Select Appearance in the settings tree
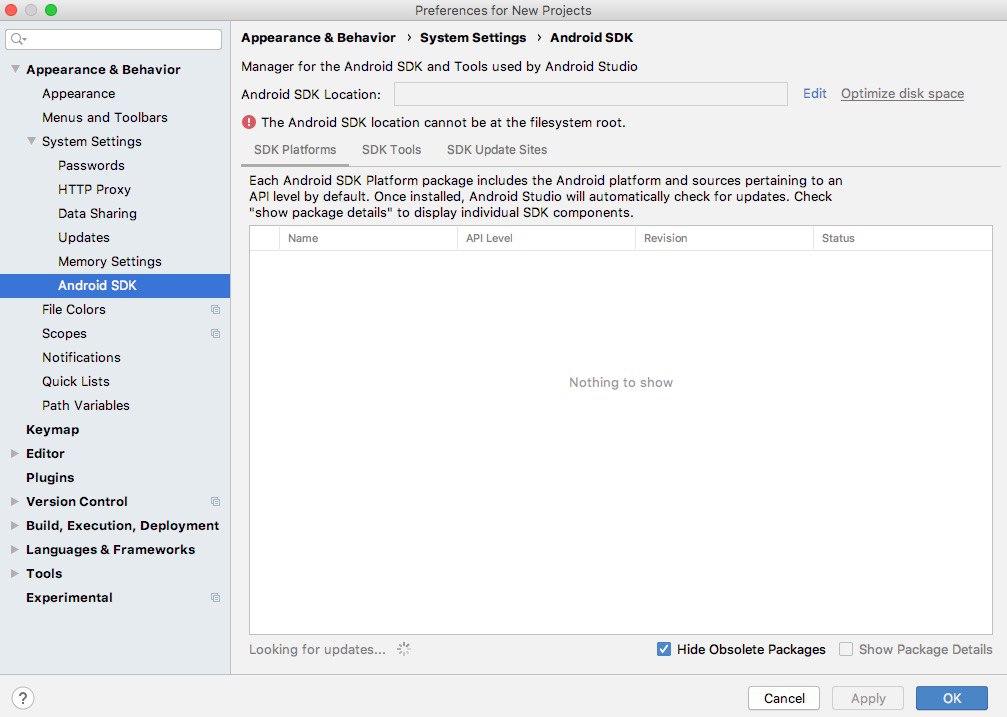 click(x=78, y=93)
